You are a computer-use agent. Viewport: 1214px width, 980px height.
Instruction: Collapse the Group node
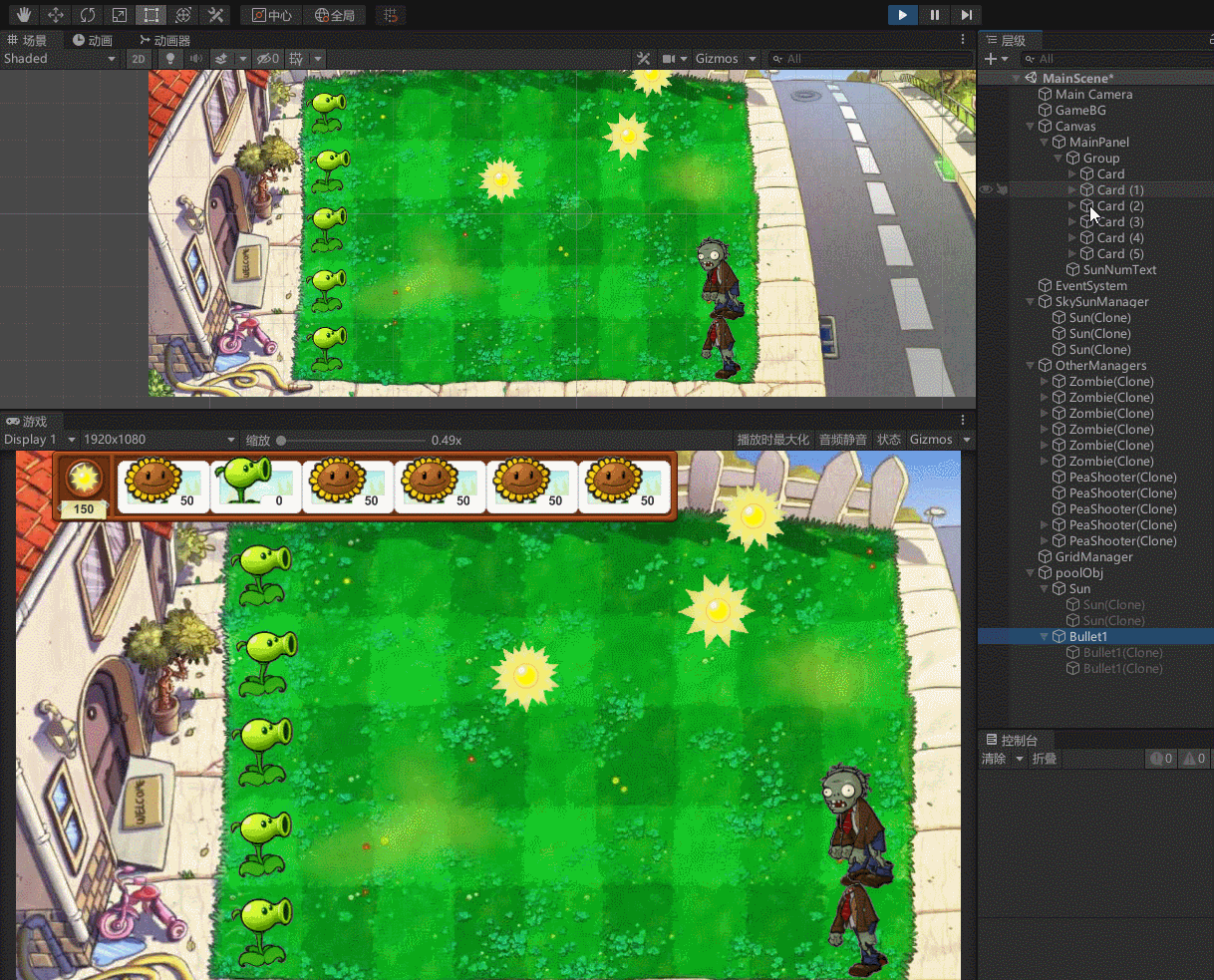click(1059, 158)
